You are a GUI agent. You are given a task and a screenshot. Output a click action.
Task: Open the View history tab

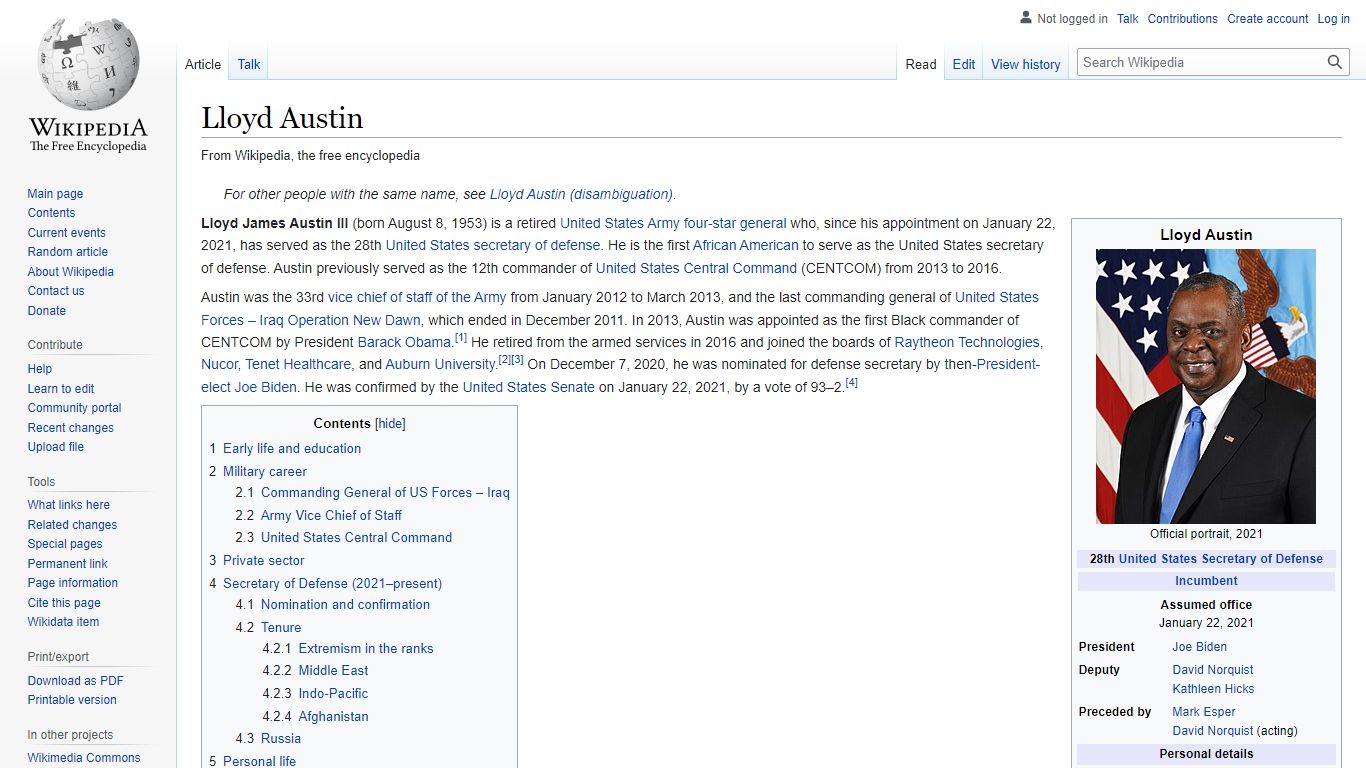pos(1025,64)
